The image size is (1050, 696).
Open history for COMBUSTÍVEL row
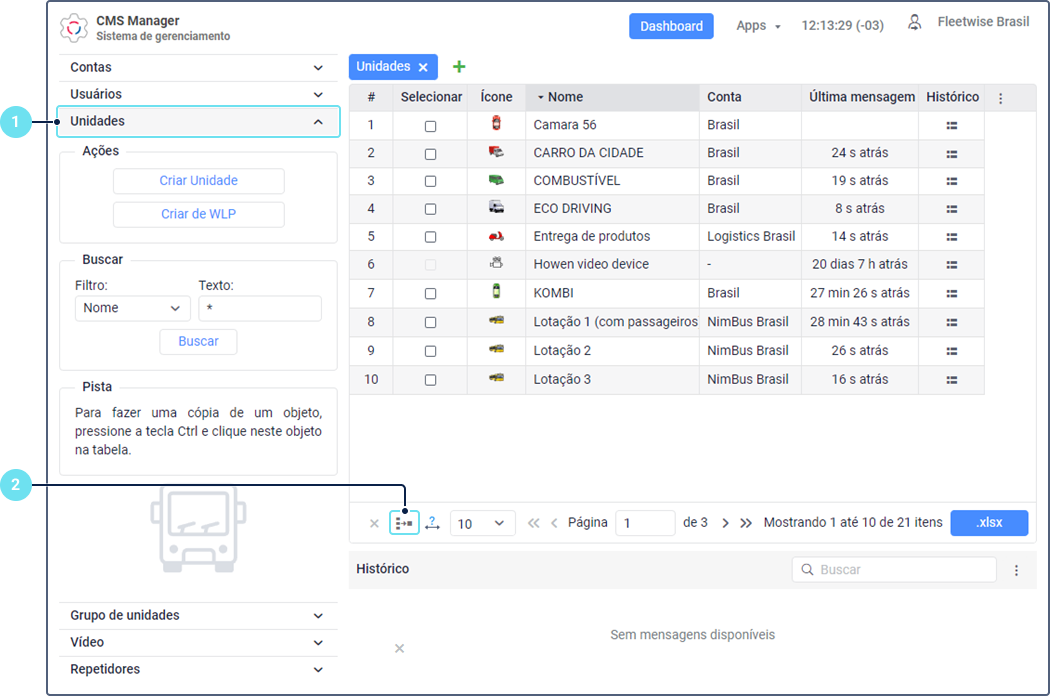952,181
